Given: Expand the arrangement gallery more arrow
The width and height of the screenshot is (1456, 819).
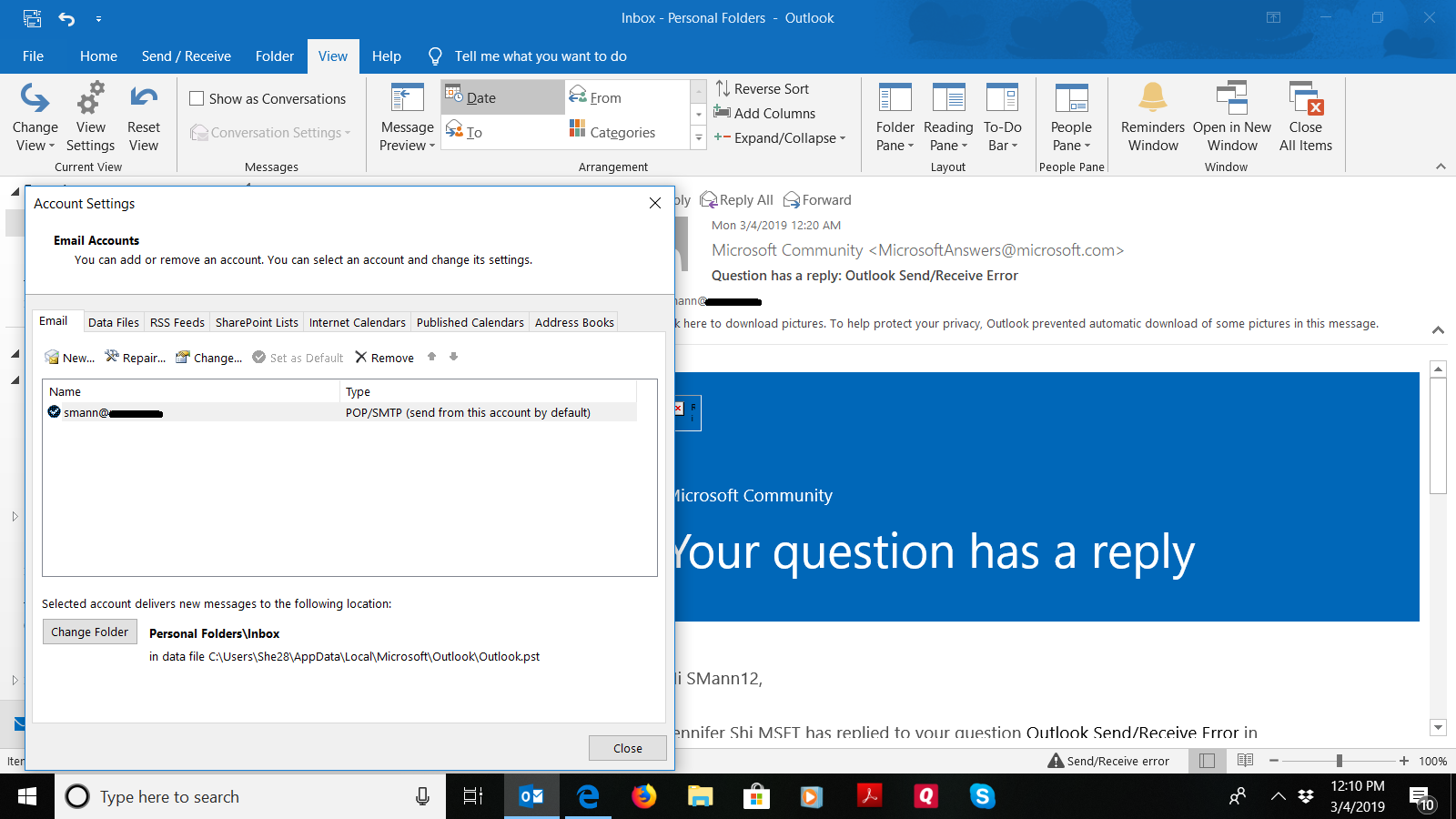Looking at the screenshot, I should (699, 138).
